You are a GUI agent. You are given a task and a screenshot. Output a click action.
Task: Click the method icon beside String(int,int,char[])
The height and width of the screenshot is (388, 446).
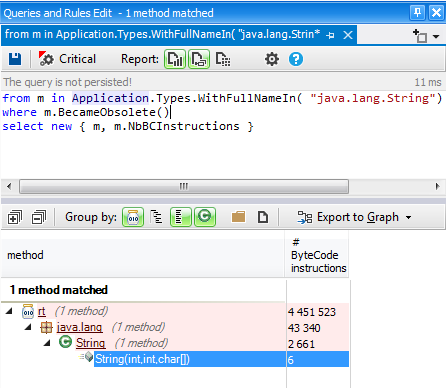(x=87, y=357)
